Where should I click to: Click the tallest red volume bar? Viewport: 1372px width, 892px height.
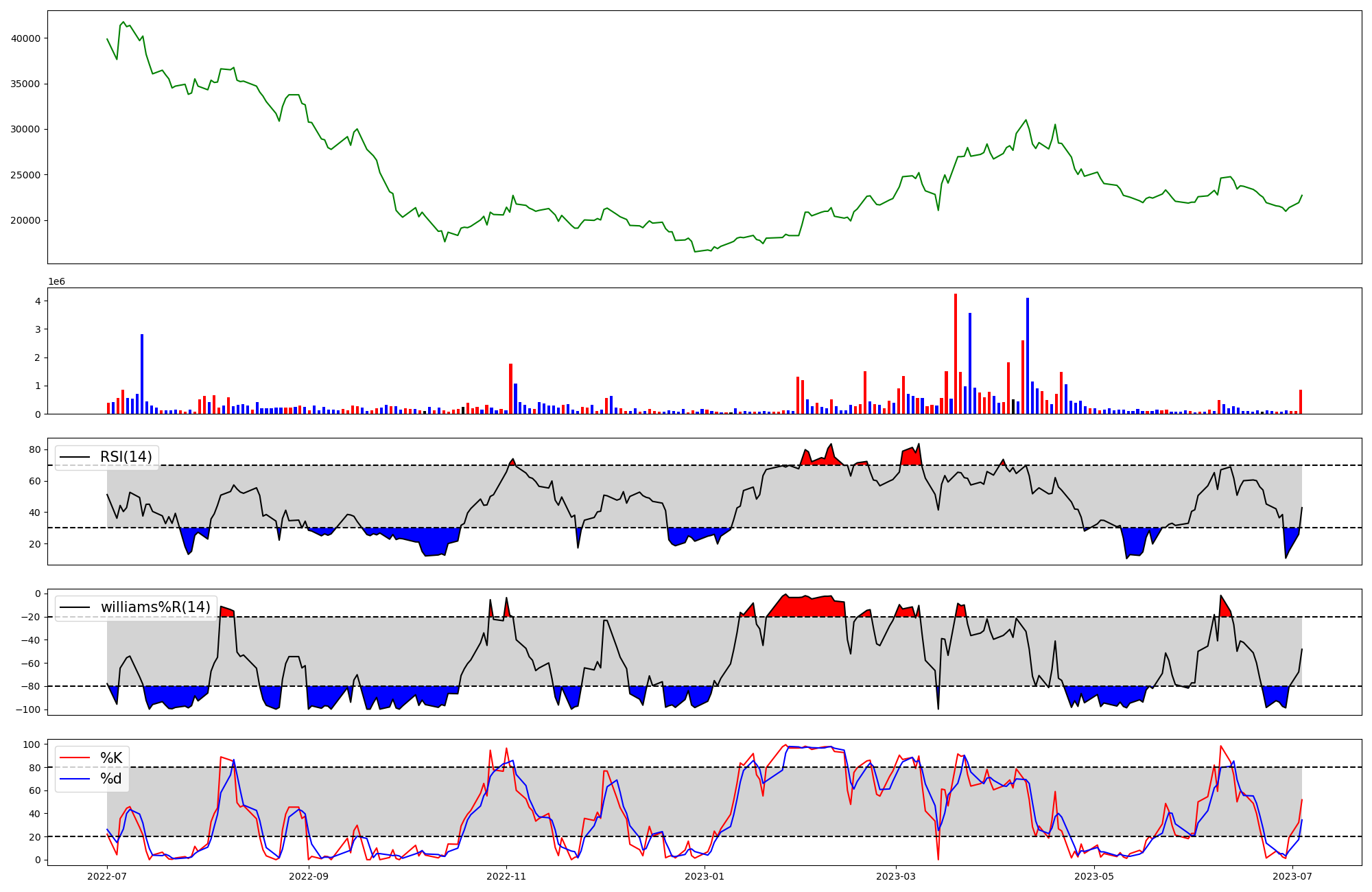(956, 353)
